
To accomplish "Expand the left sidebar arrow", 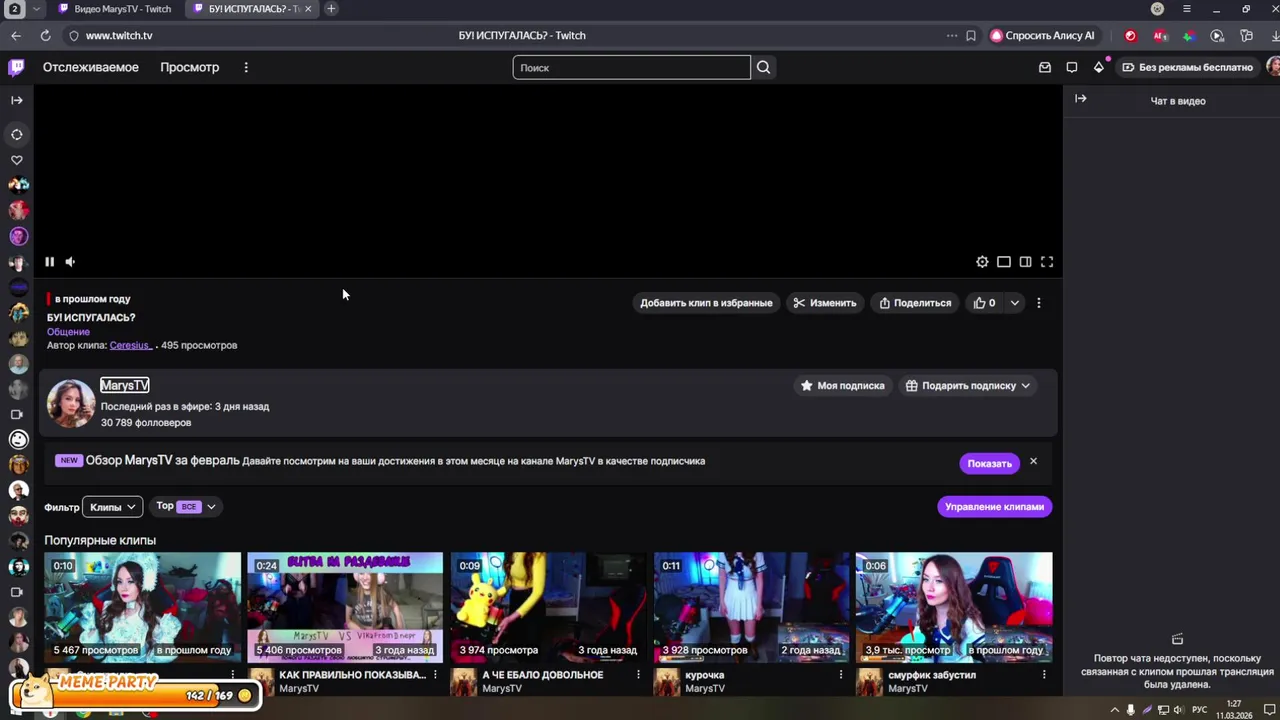I will click(17, 100).
